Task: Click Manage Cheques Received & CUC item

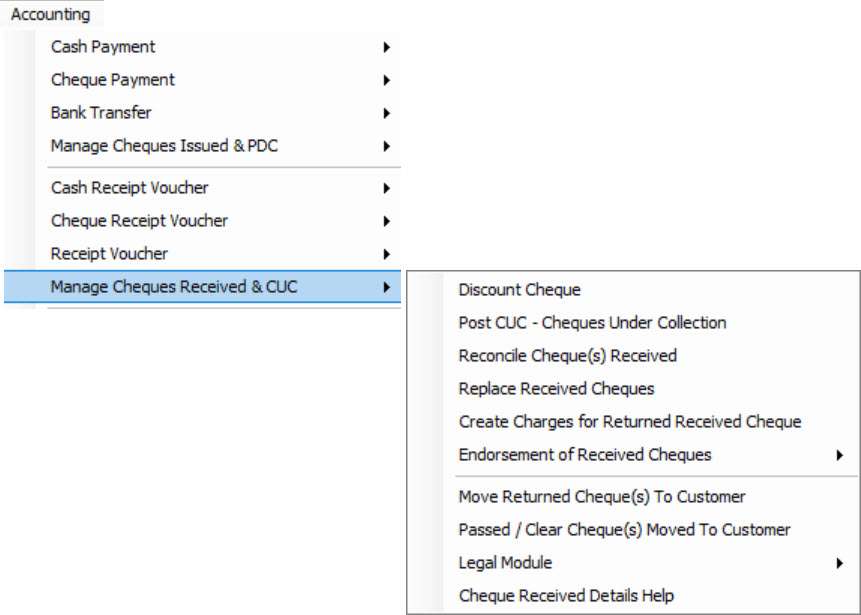Action: coord(202,287)
